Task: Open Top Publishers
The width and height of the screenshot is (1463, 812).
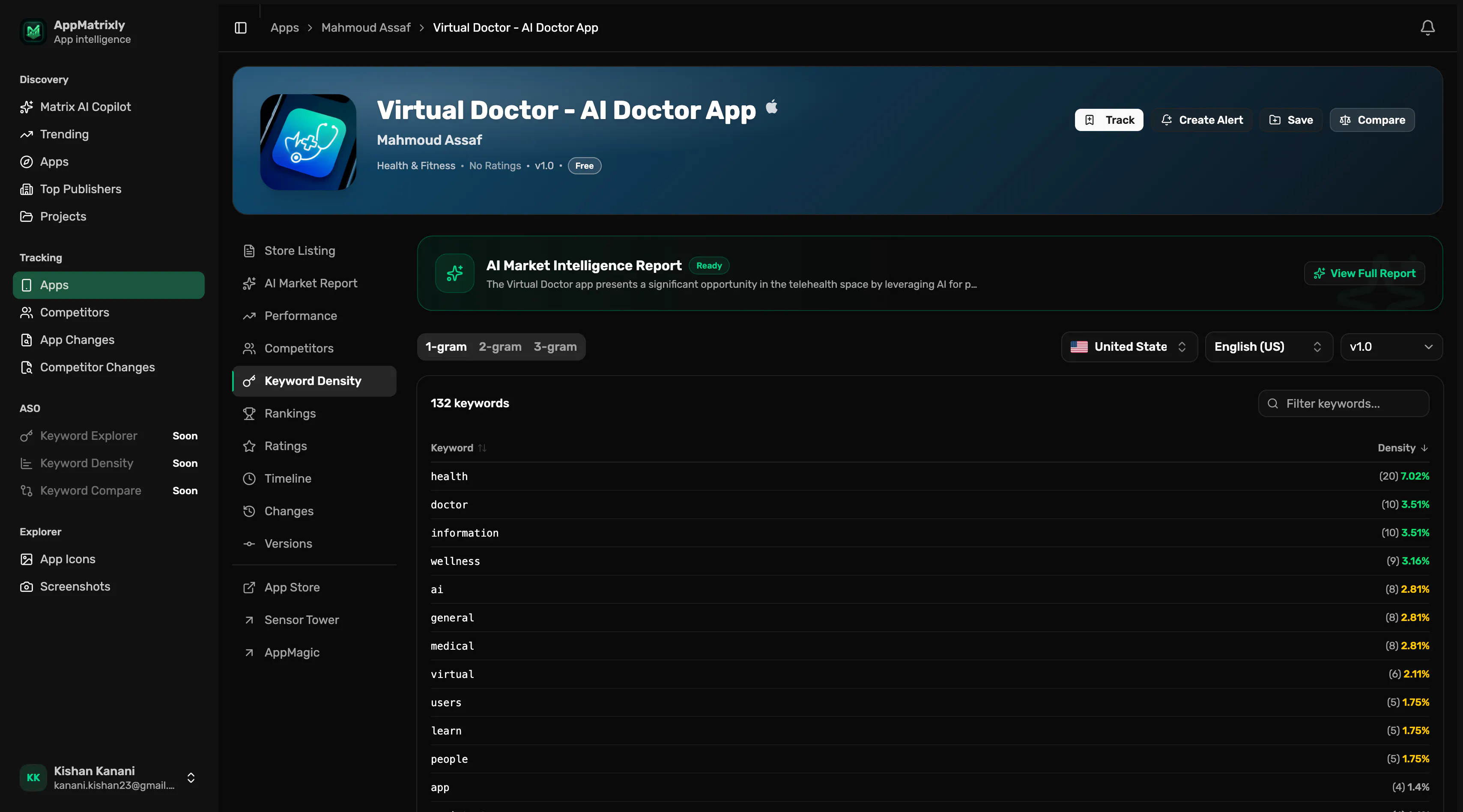Action: pyautogui.click(x=108, y=189)
